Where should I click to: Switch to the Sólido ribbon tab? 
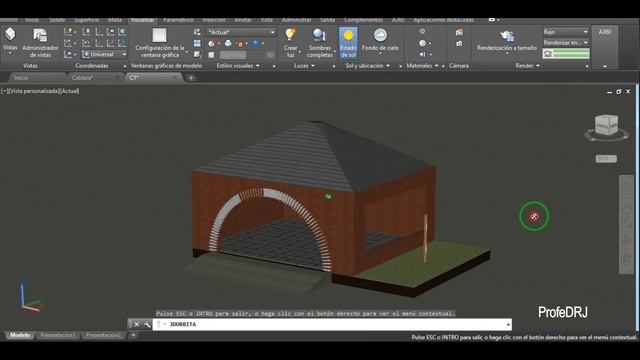pos(57,20)
